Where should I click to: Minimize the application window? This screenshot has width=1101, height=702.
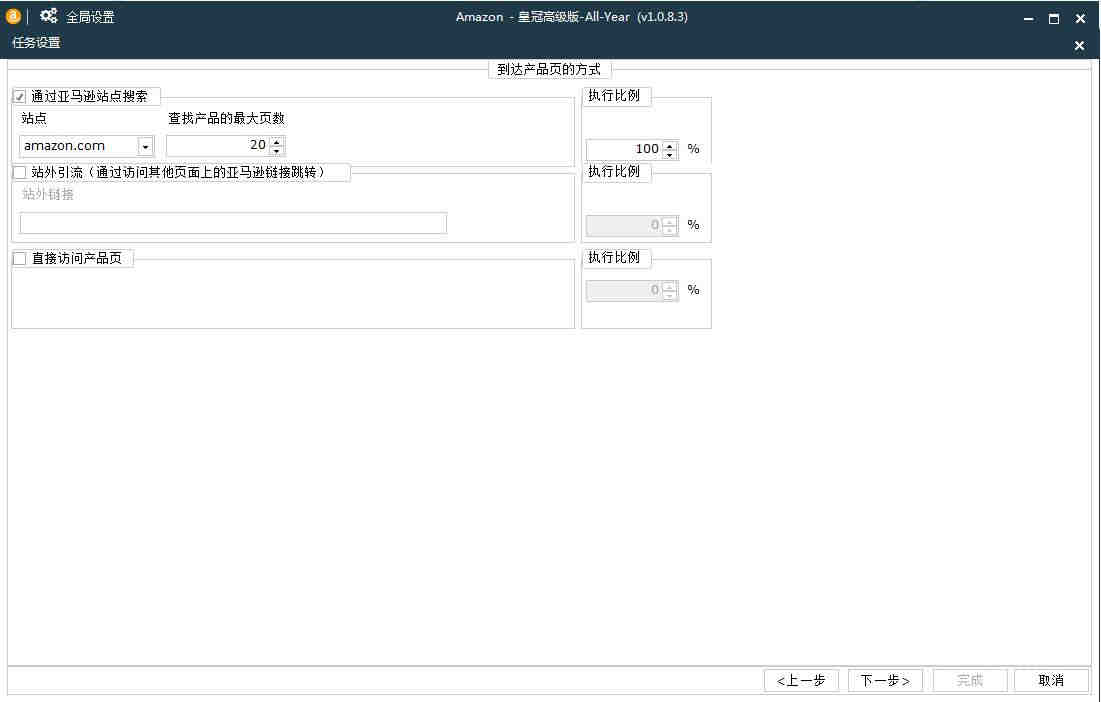pyautogui.click(x=1029, y=19)
